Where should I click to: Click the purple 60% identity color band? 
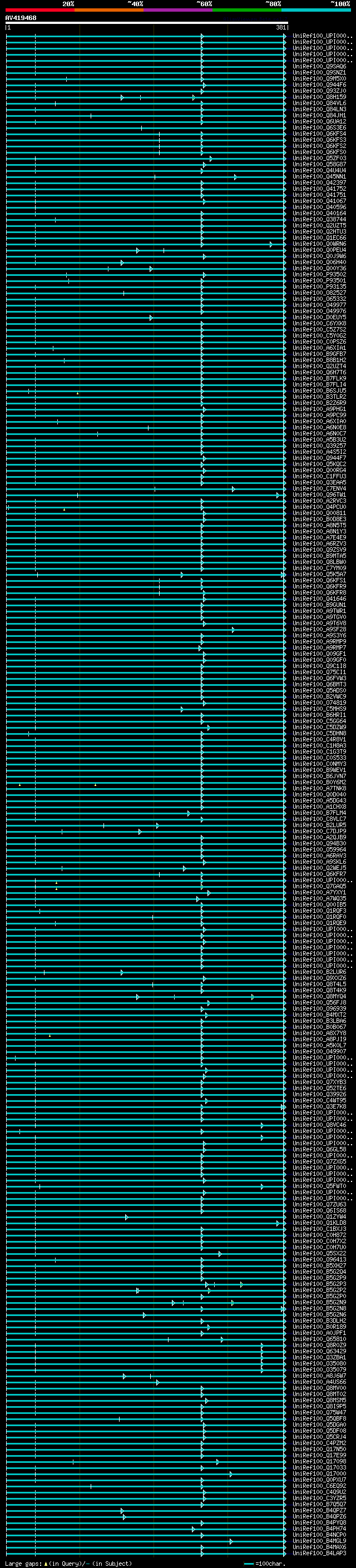(179, 10)
